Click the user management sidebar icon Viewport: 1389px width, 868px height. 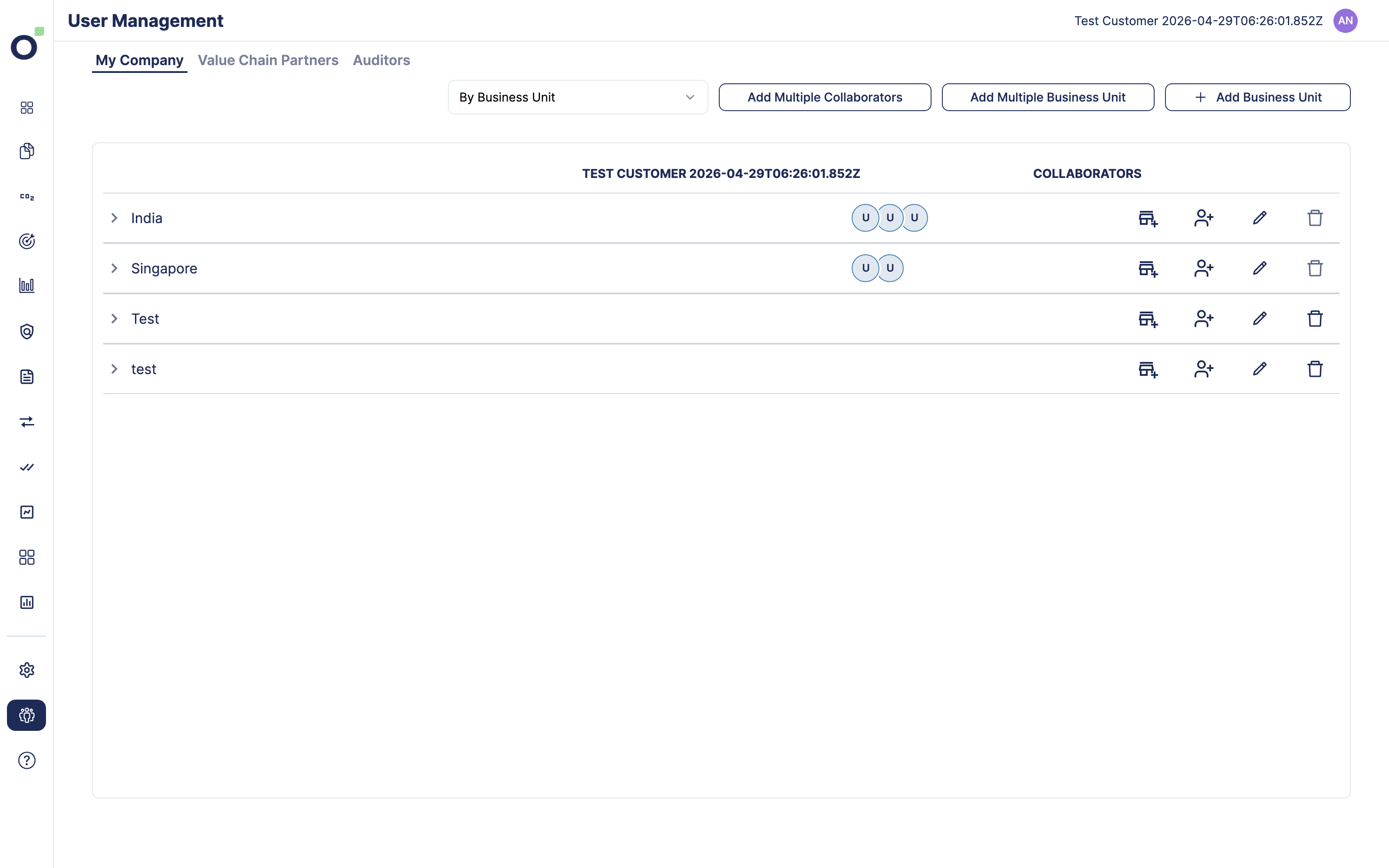click(26, 715)
